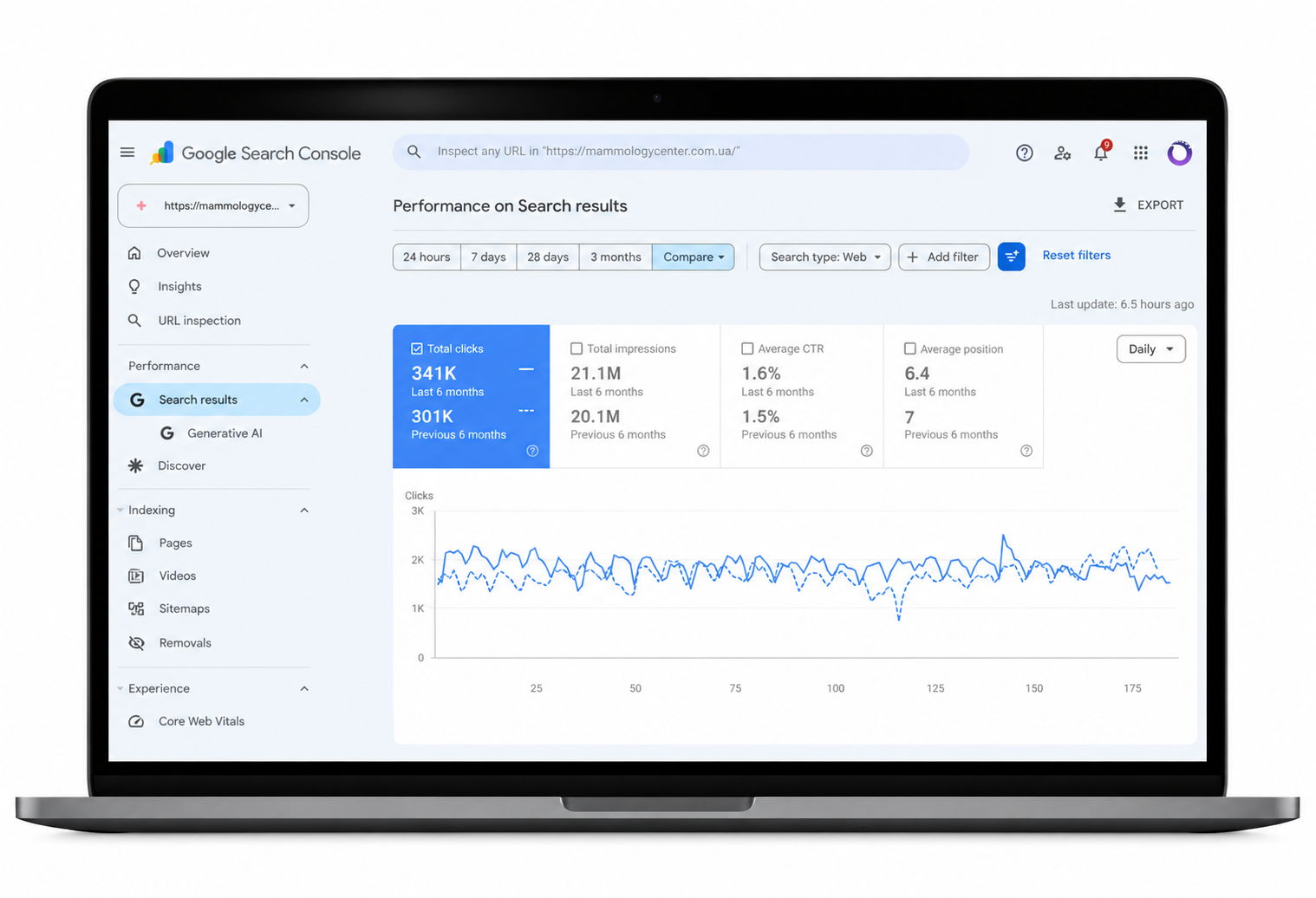Open users and permissions icon

pyautogui.click(x=1062, y=153)
